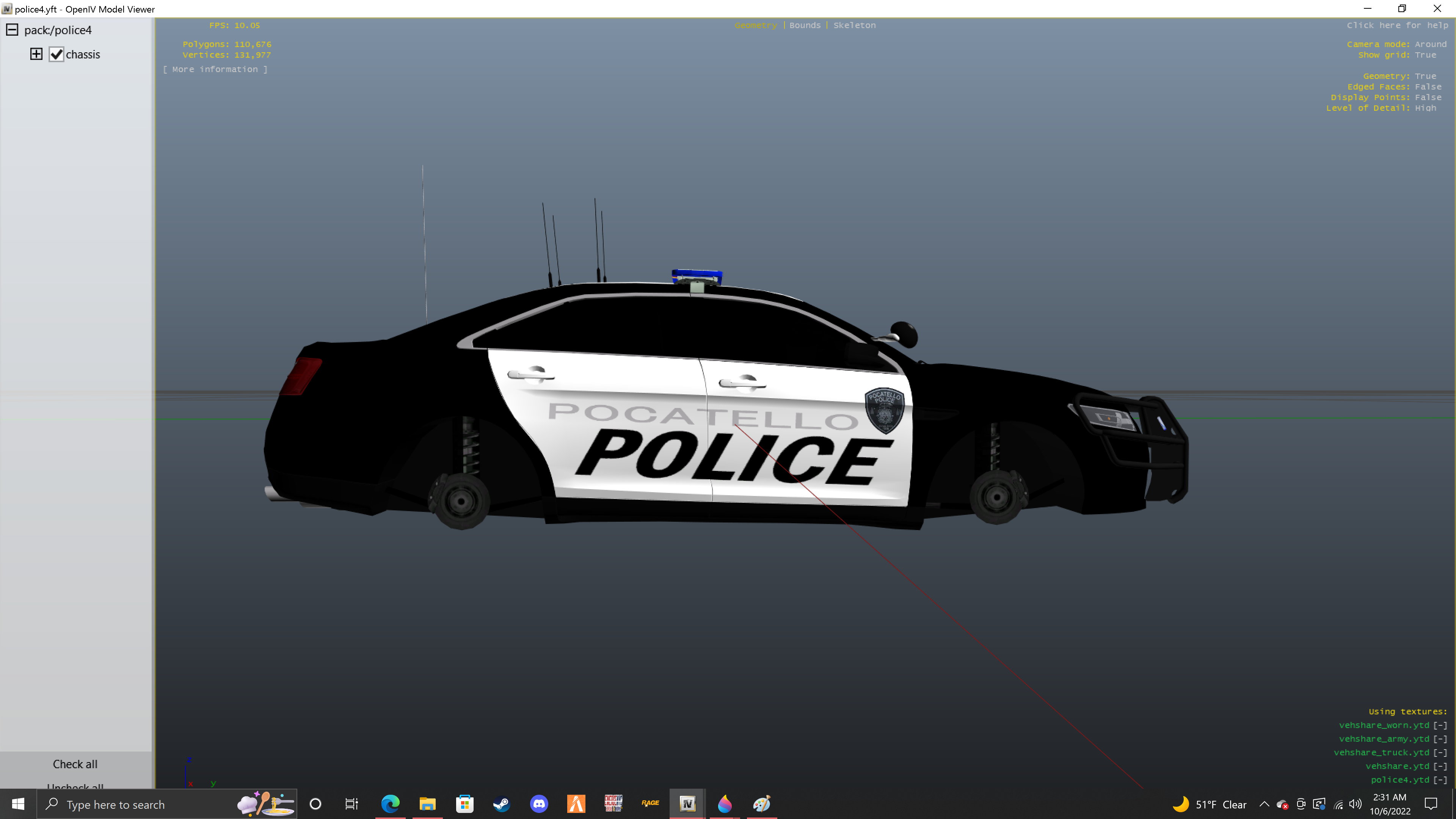Expand the chassis tree node
Image resolution: width=1456 pixels, height=819 pixels.
point(36,54)
